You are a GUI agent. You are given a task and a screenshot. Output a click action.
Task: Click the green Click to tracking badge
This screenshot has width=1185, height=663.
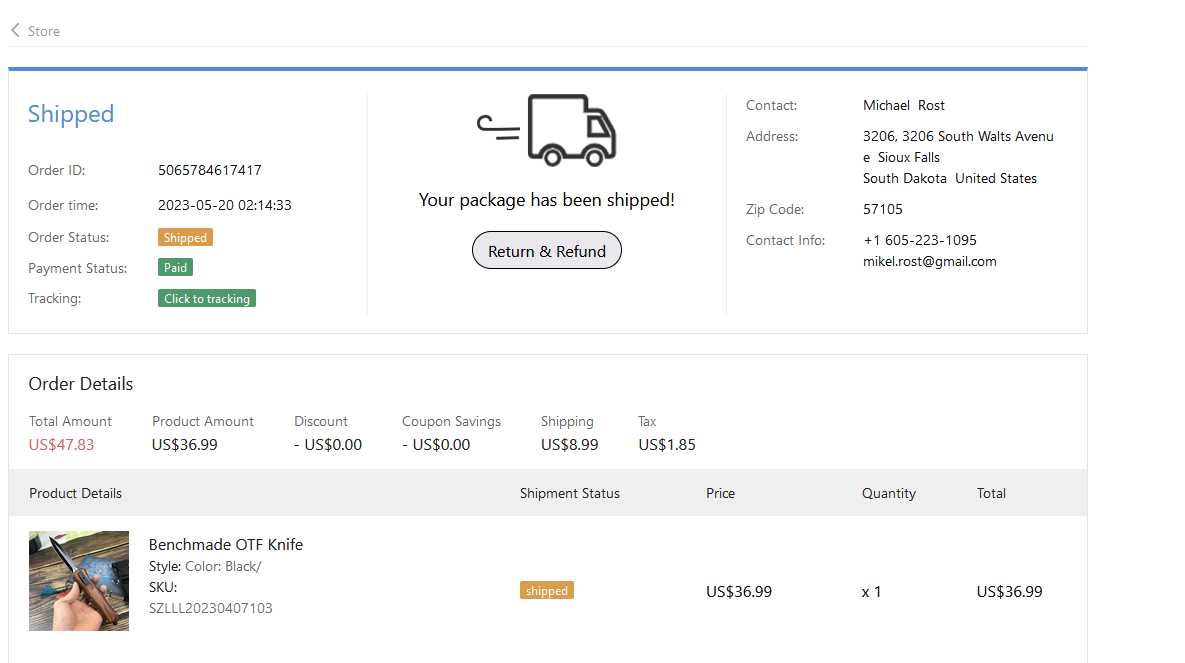(207, 298)
